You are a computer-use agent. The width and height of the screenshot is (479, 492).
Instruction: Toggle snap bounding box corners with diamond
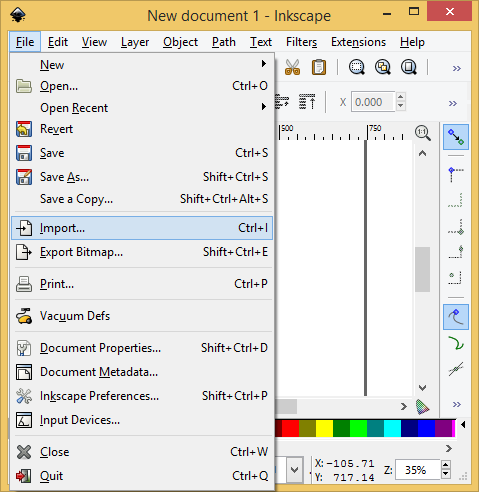pos(456,228)
